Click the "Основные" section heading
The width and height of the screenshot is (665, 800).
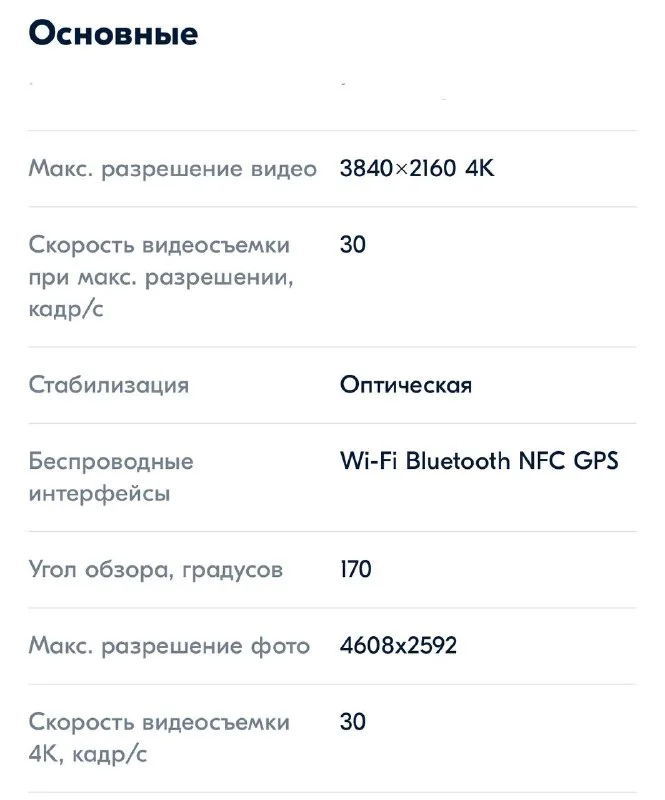113,33
